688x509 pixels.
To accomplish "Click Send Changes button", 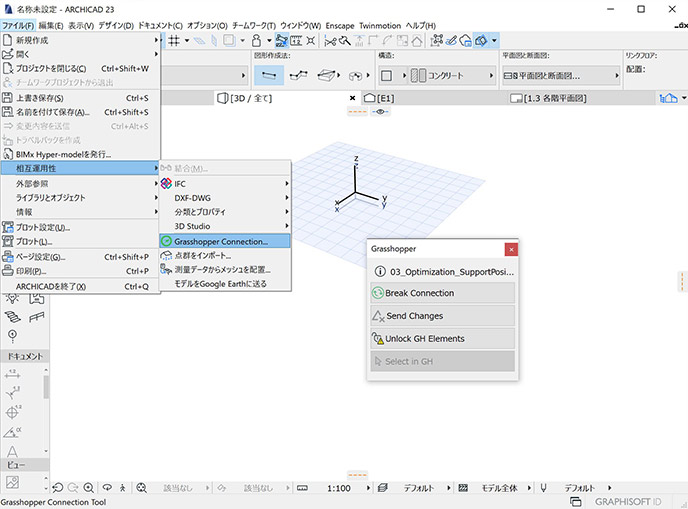I will point(442,315).
